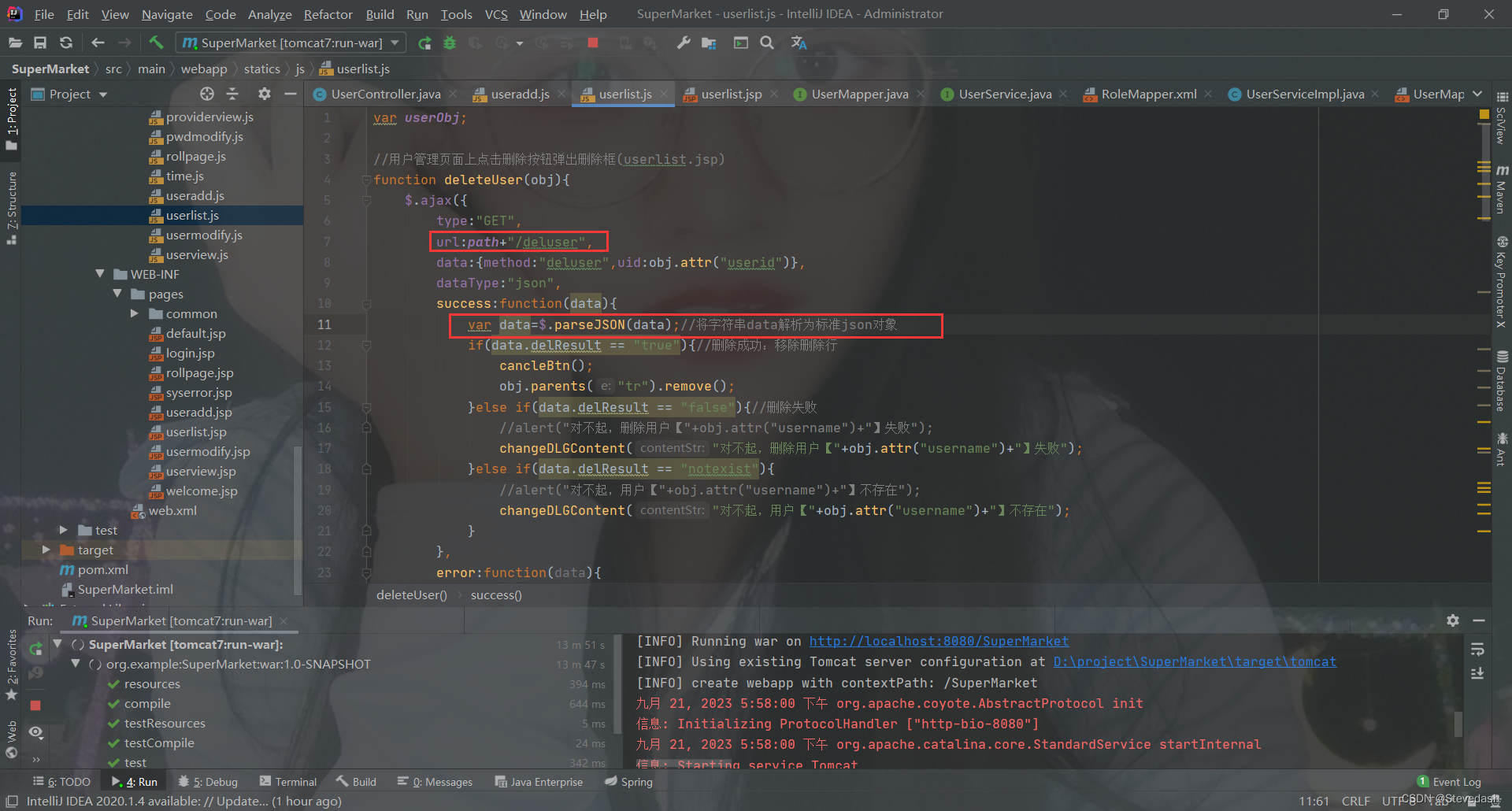Open the Maven side tool window
This screenshot has height=811, width=1512.
[1502, 190]
